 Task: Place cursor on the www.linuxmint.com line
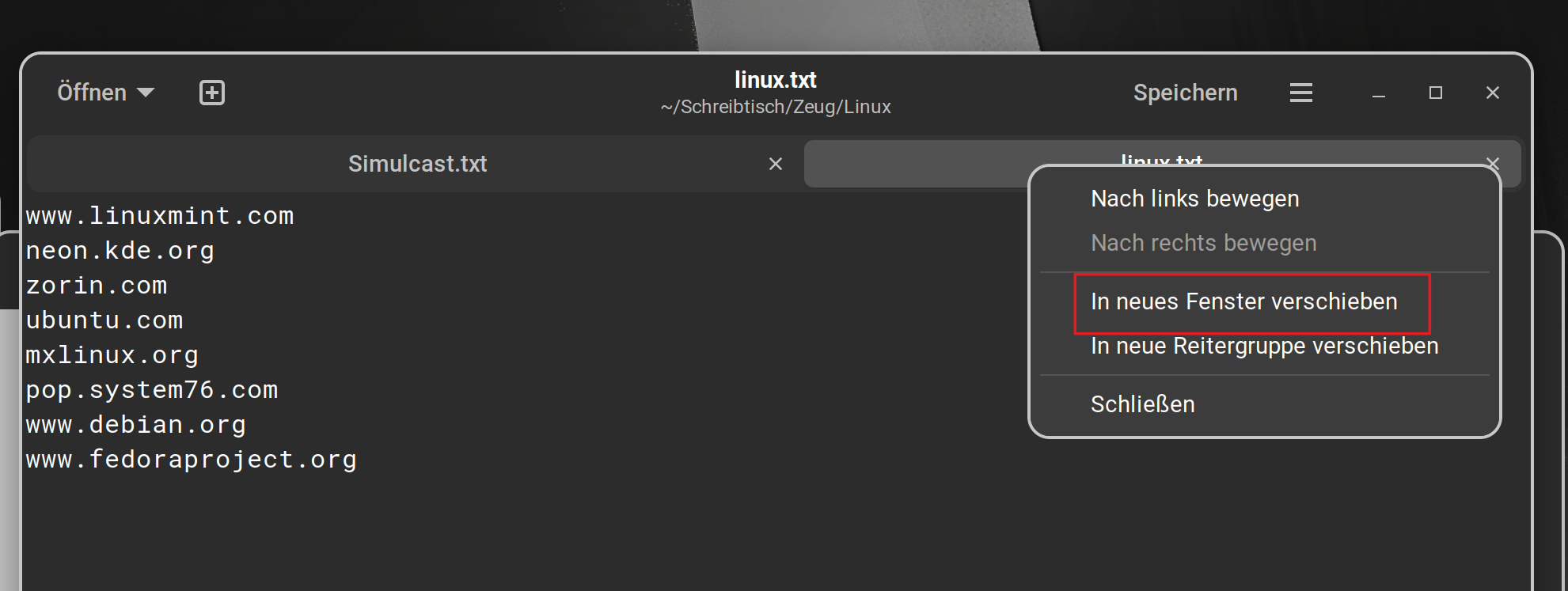(x=160, y=215)
